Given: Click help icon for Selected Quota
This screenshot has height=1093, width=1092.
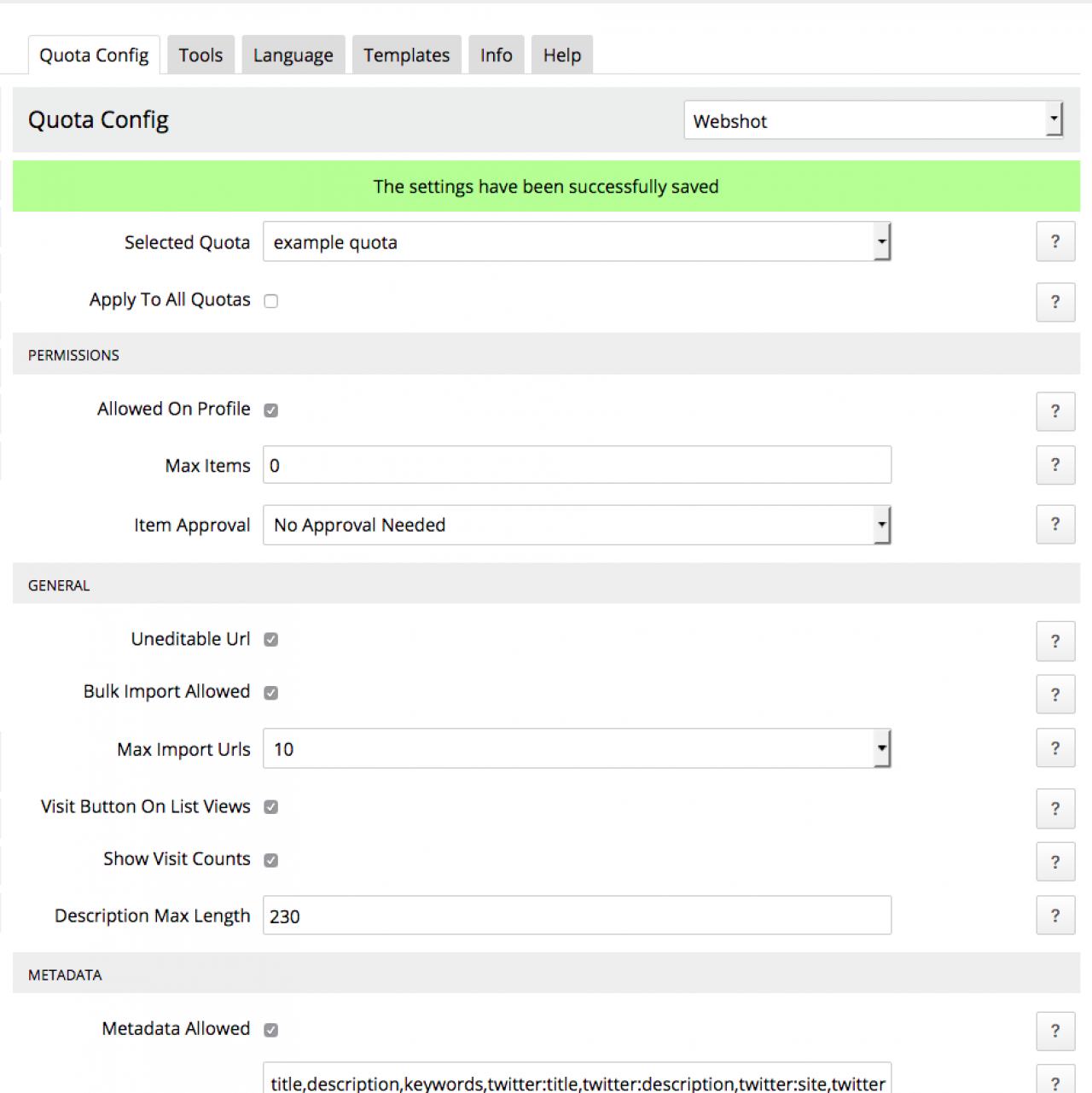Looking at the screenshot, I should [x=1055, y=241].
